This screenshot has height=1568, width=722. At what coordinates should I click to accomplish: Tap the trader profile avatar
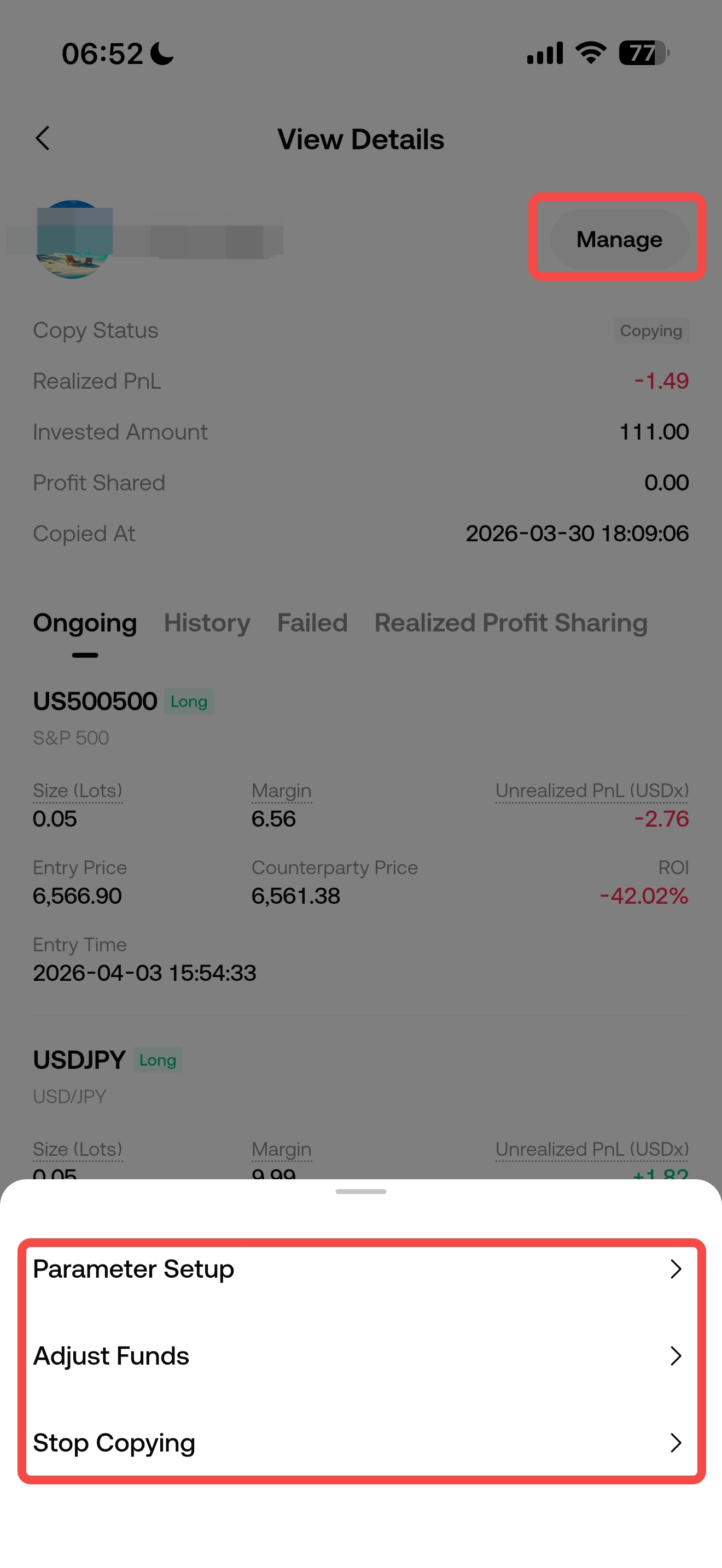(x=73, y=239)
